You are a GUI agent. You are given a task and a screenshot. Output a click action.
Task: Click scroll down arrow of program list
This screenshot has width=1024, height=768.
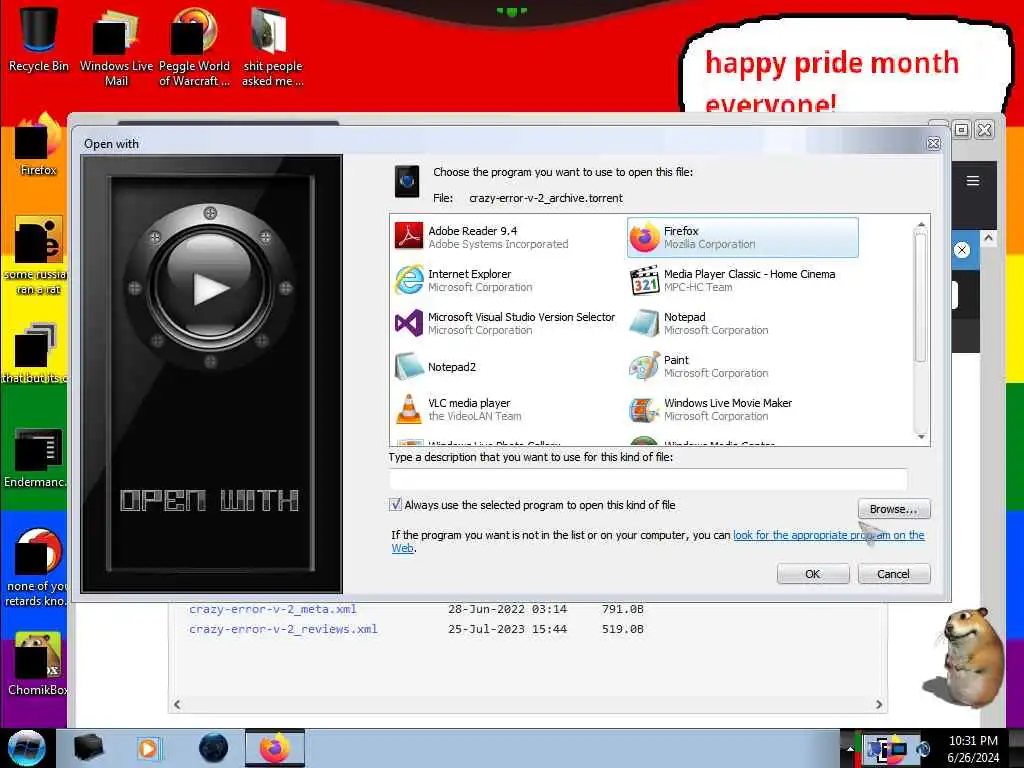921,437
